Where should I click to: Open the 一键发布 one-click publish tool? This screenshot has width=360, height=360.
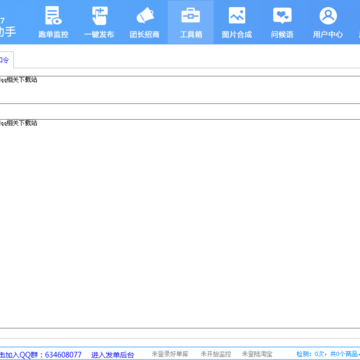(99, 22)
